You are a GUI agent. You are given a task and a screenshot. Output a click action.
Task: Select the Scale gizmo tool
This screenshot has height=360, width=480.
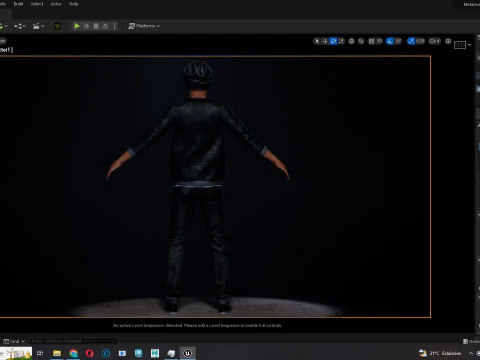tap(341, 41)
